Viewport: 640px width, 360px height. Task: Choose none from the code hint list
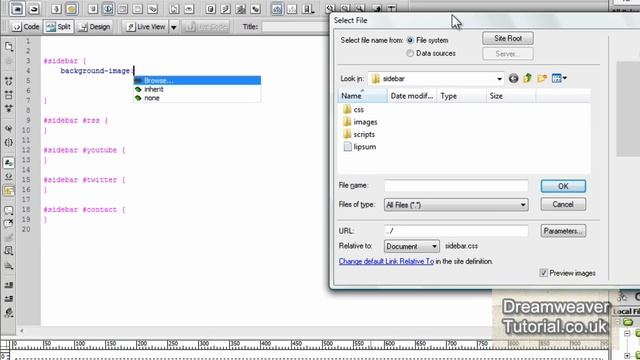(197, 98)
